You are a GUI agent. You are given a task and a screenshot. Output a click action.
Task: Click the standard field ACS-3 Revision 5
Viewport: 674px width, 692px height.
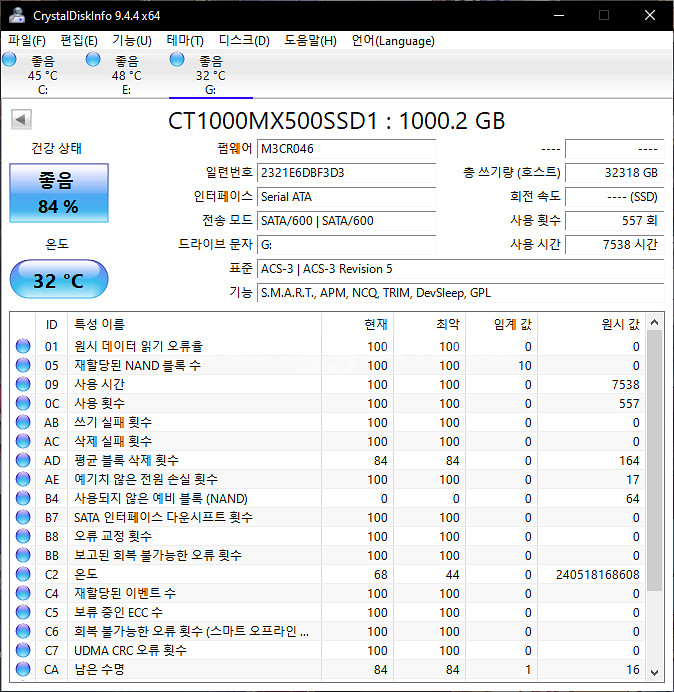pyautogui.click(x=460, y=269)
